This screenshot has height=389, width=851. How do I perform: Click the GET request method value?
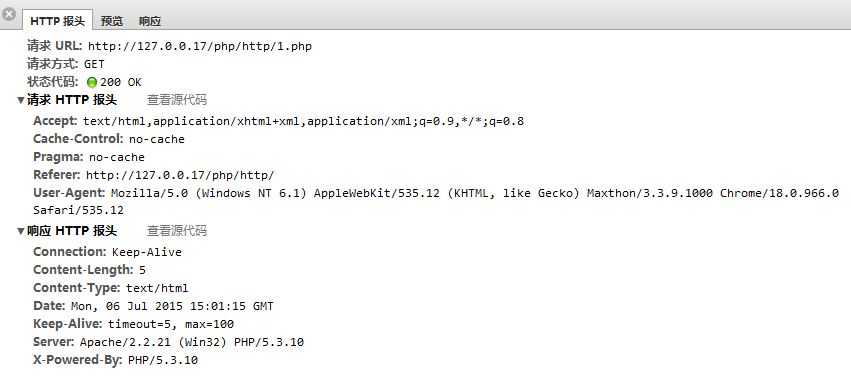(94, 64)
